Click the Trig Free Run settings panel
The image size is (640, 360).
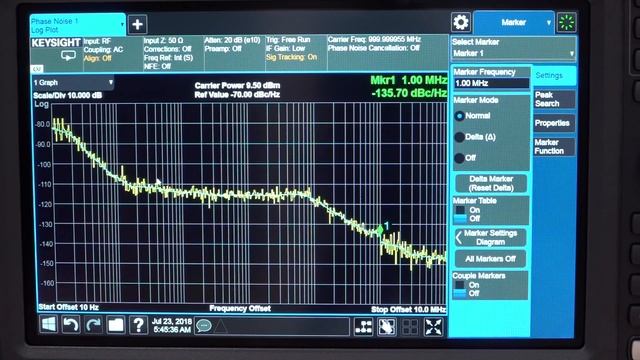point(296,53)
